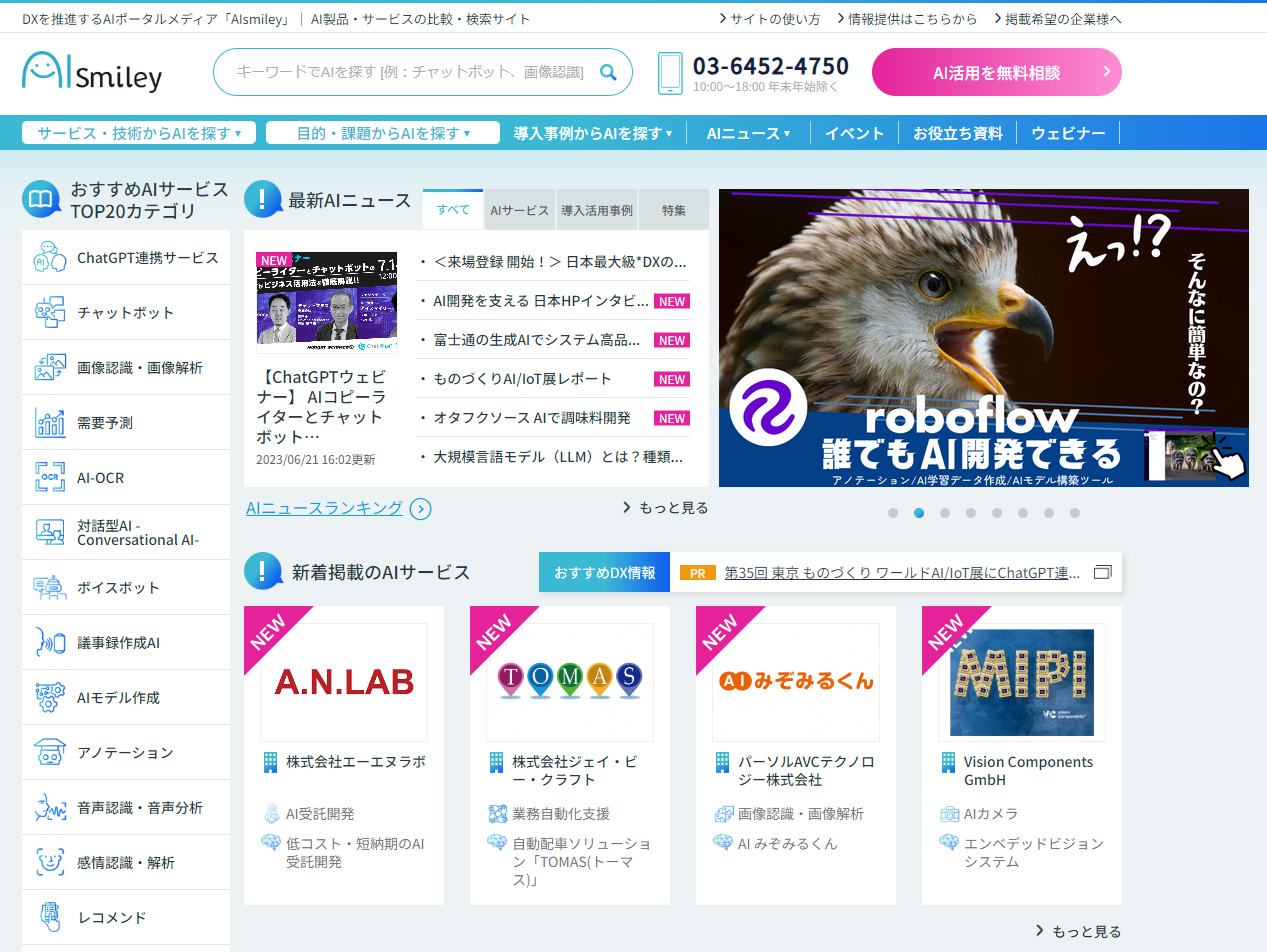Open the AI-OCR category icon
The image size is (1267, 952).
click(x=50, y=477)
